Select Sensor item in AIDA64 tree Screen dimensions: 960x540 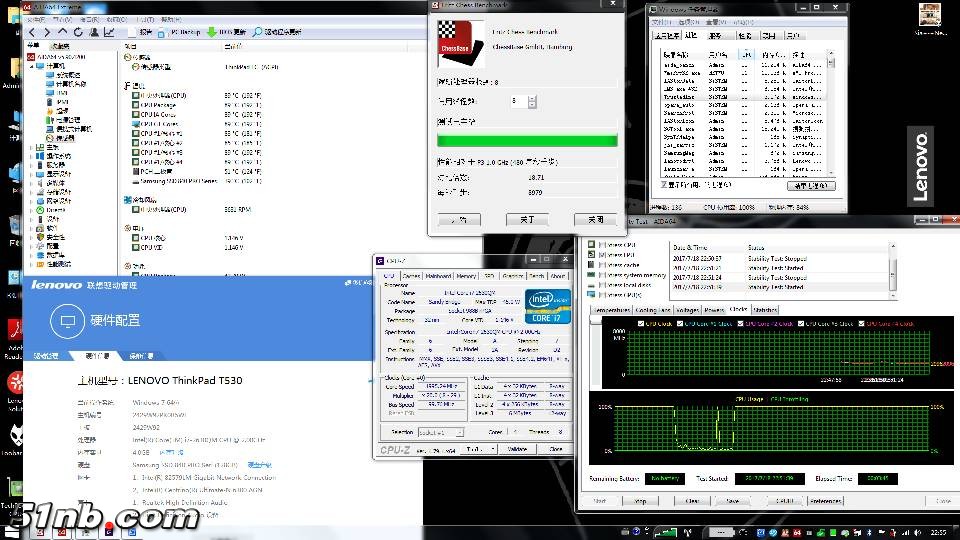(x=60, y=138)
